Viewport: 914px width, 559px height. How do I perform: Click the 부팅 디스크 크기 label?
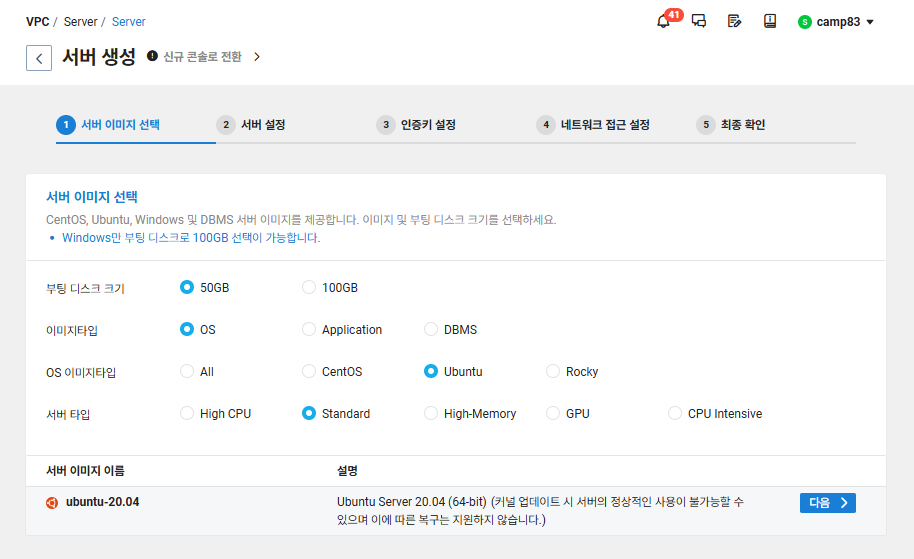pos(85,289)
